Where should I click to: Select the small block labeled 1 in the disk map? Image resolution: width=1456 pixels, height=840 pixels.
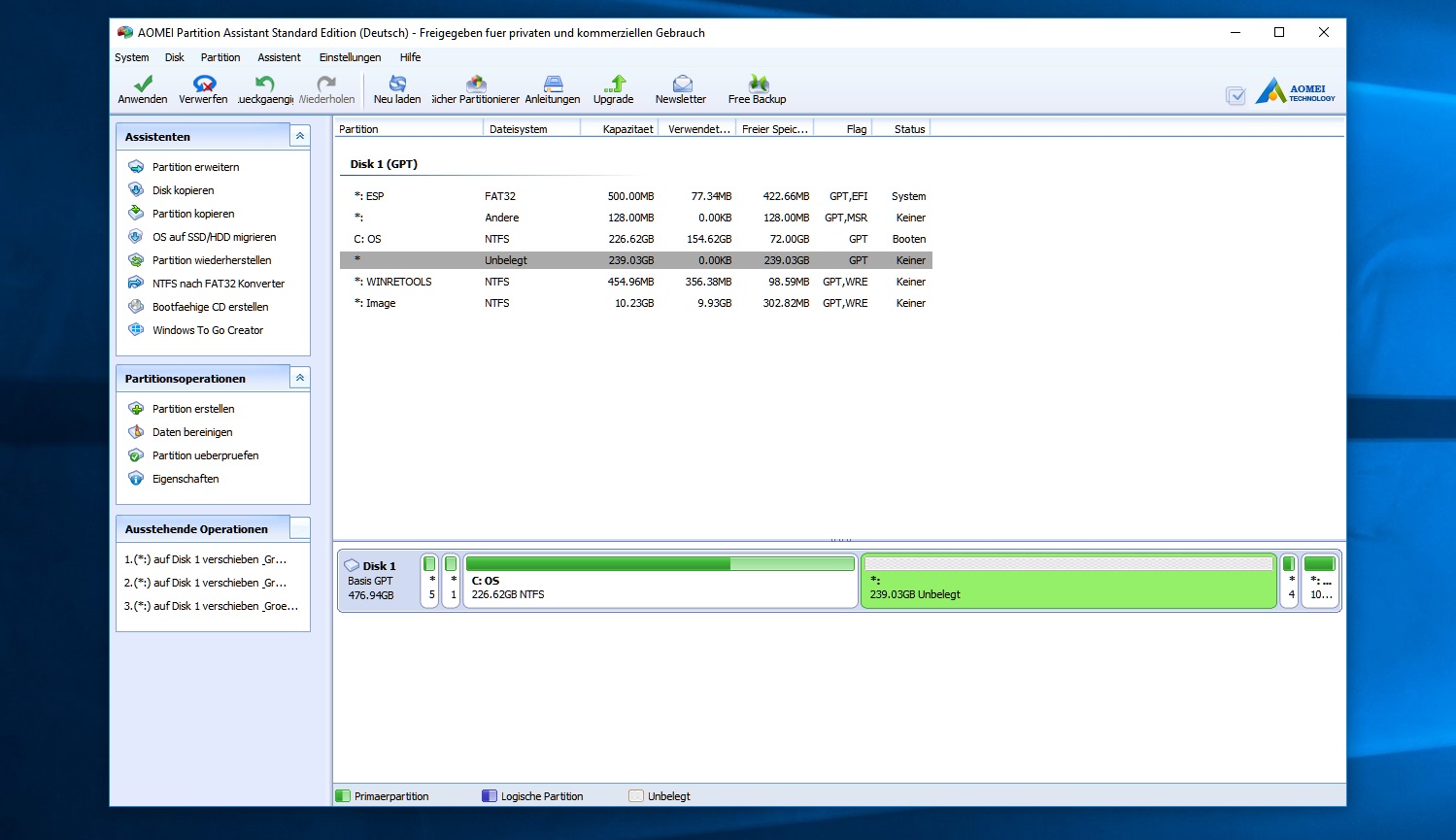click(451, 581)
